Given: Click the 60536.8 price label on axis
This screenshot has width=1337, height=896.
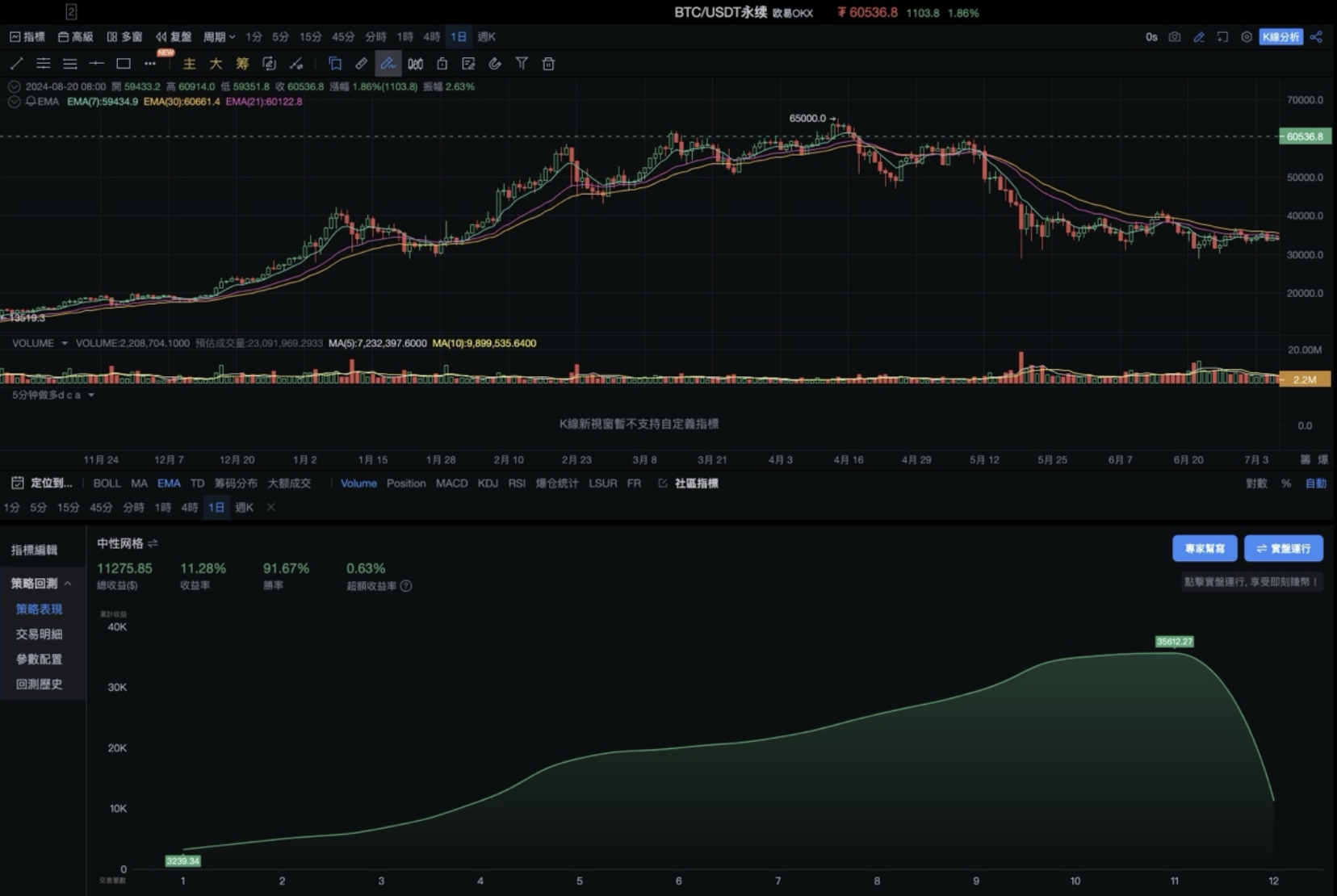Looking at the screenshot, I should click(x=1305, y=136).
